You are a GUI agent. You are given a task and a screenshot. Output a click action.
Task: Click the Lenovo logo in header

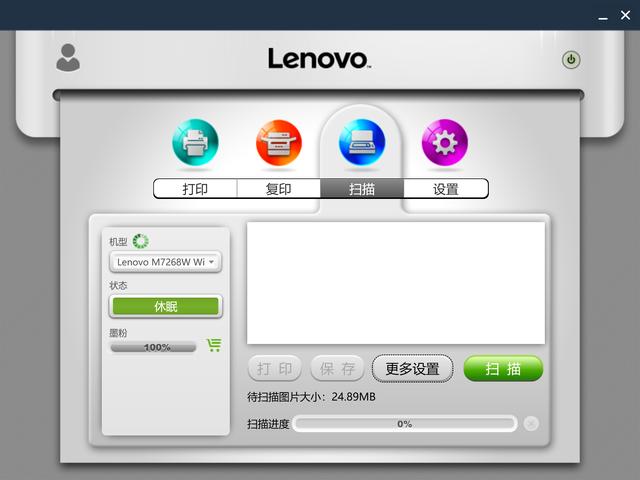click(x=319, y=59)
